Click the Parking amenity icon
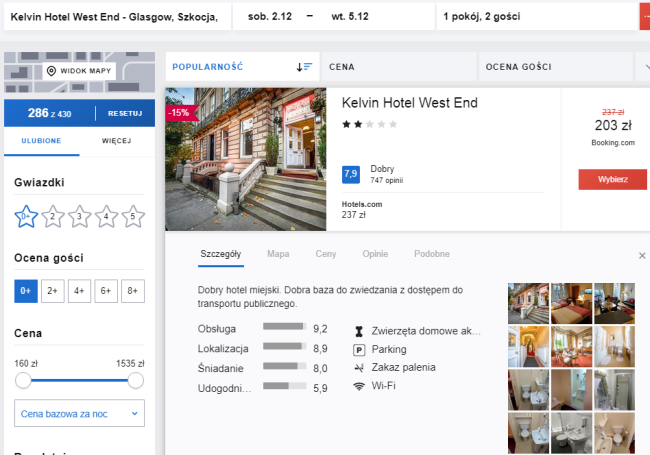 click(359, 349)
